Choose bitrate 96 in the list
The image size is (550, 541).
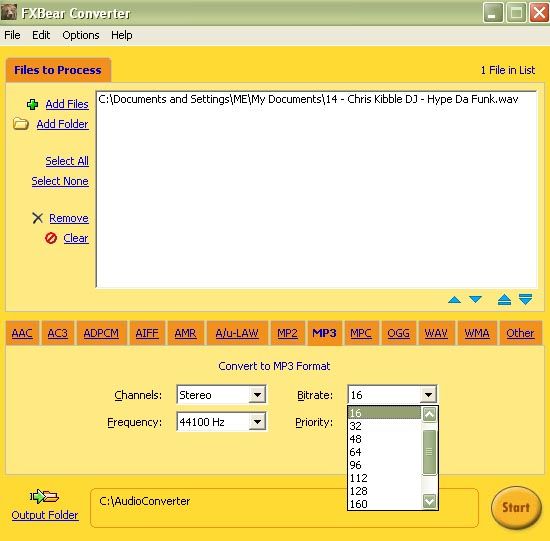pyautogui.click(x=385, y=465)
